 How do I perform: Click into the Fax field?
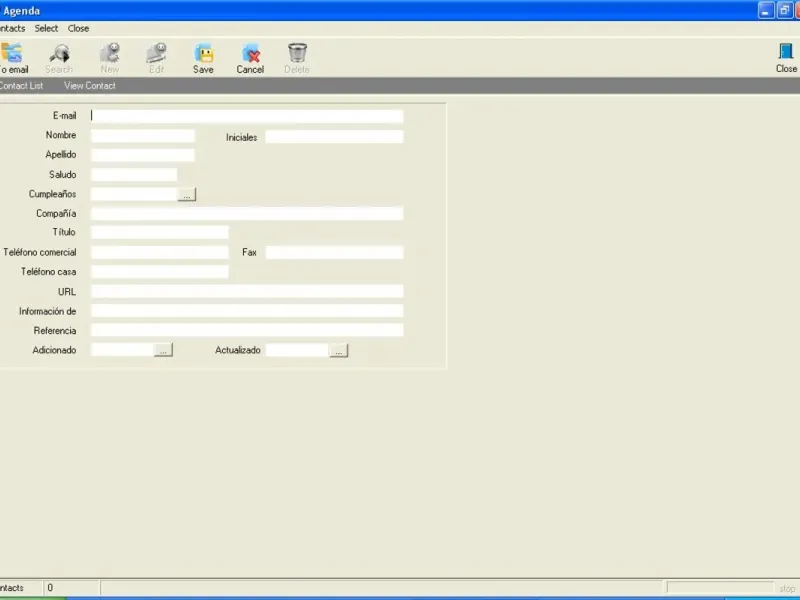[334, 252]
